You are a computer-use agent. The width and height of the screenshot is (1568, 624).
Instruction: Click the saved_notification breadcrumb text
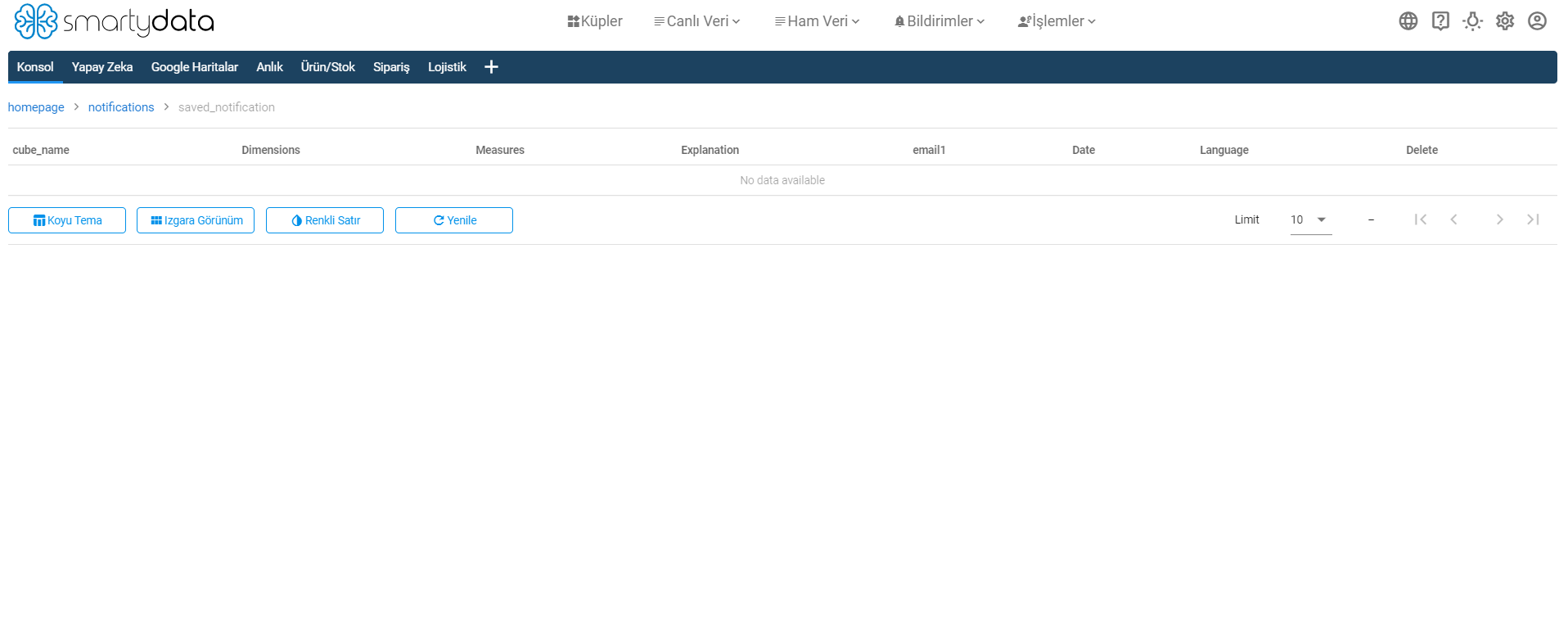[x=227, y=107]
